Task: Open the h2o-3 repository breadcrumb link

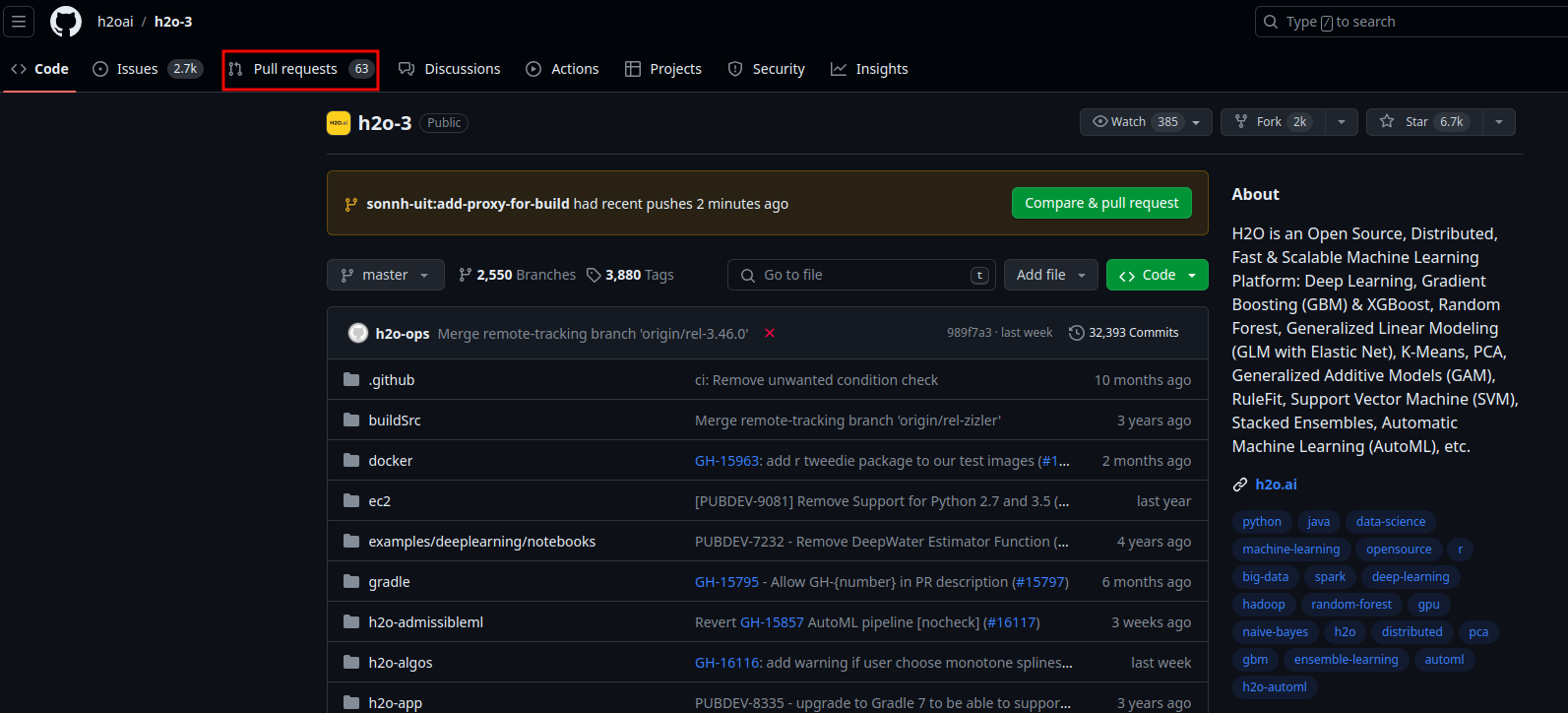Action: point(173,22)
